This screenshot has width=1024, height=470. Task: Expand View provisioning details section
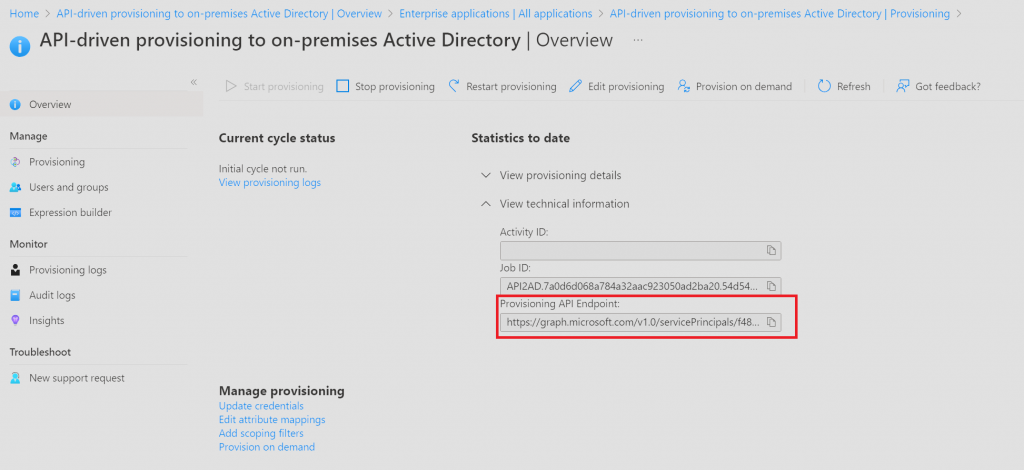pos(486,175)
